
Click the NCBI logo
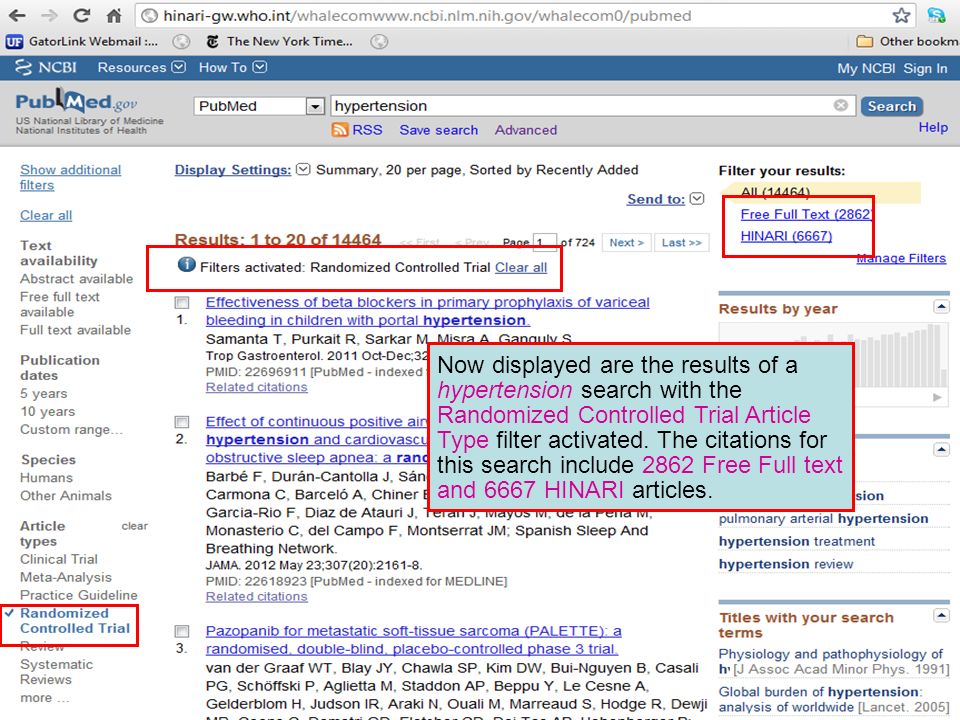[46, 67]
